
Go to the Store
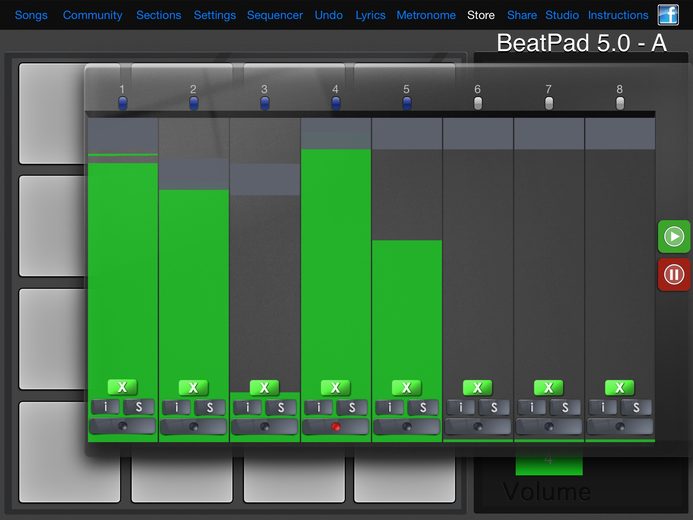coord(481,15)
